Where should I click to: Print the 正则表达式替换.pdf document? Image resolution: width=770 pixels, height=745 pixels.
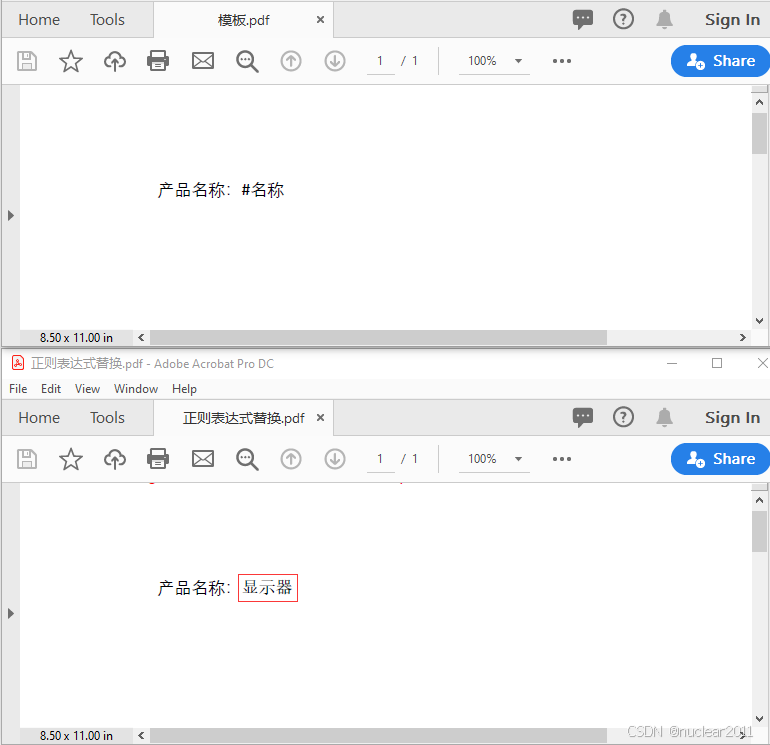pos(158,459)
